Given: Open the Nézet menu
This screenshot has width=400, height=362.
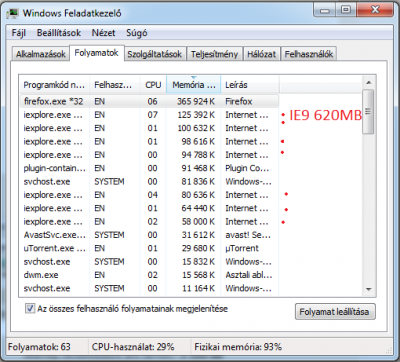Looking at the screenshot, I should (x=103, y=33).
